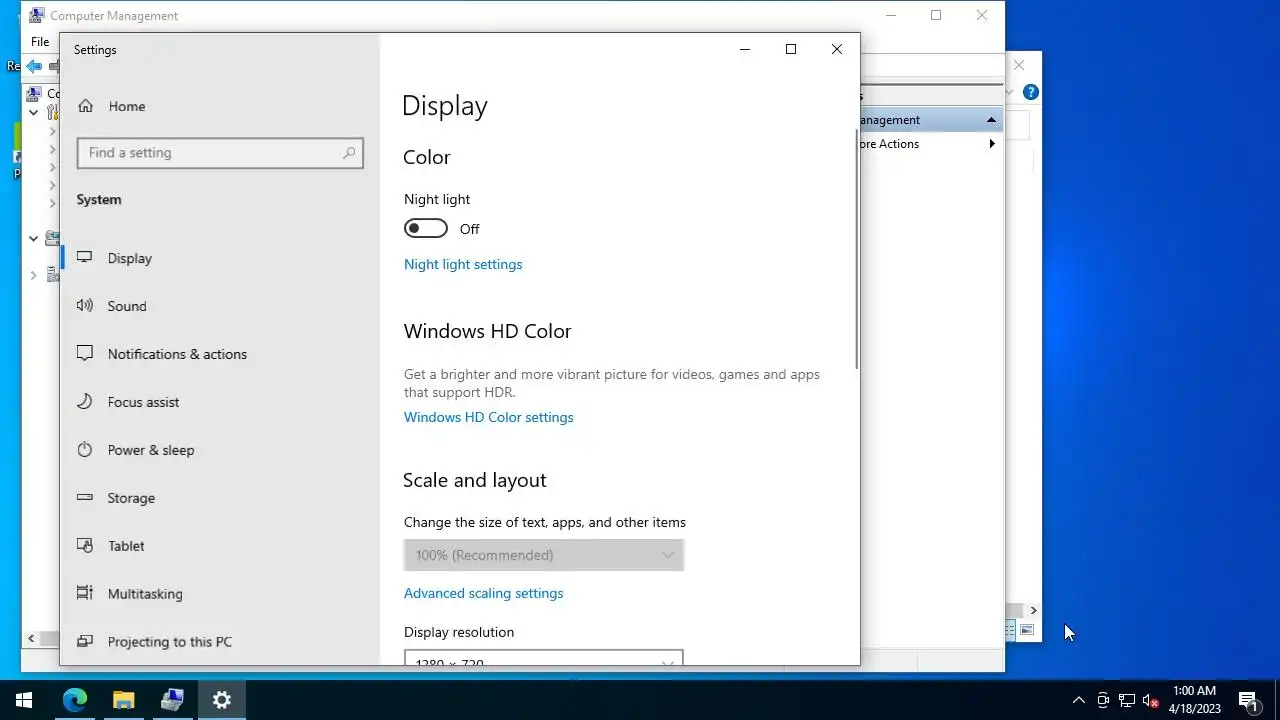Click the Settings gear in the taskbar
Screen dimensions: 1280x720
(221, 700)
